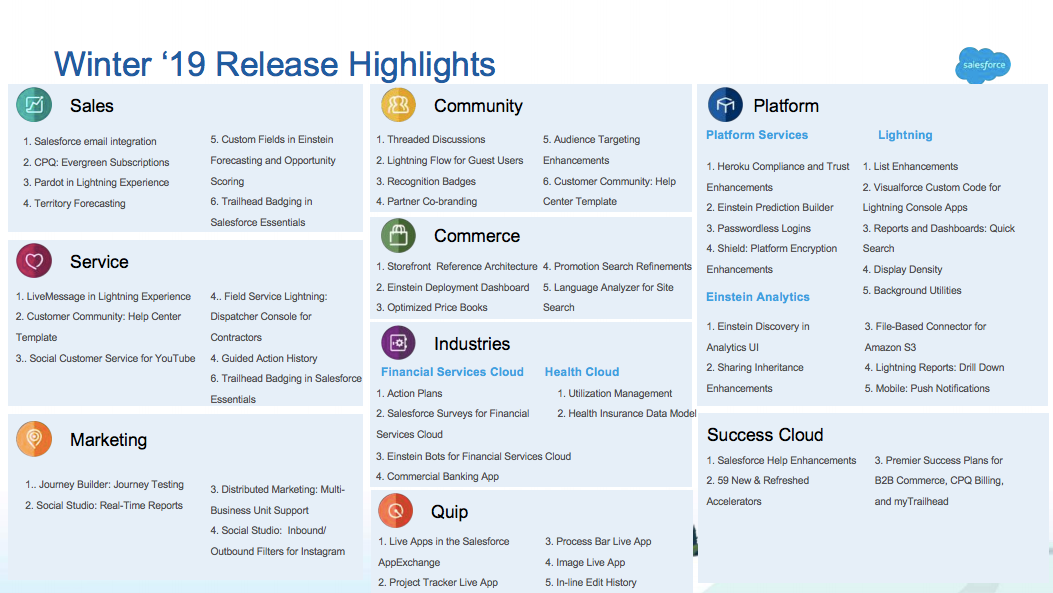Click 'Salesforce email integration' item
This screenshot has height=593, width=1053.
click(x=90, y=142)
